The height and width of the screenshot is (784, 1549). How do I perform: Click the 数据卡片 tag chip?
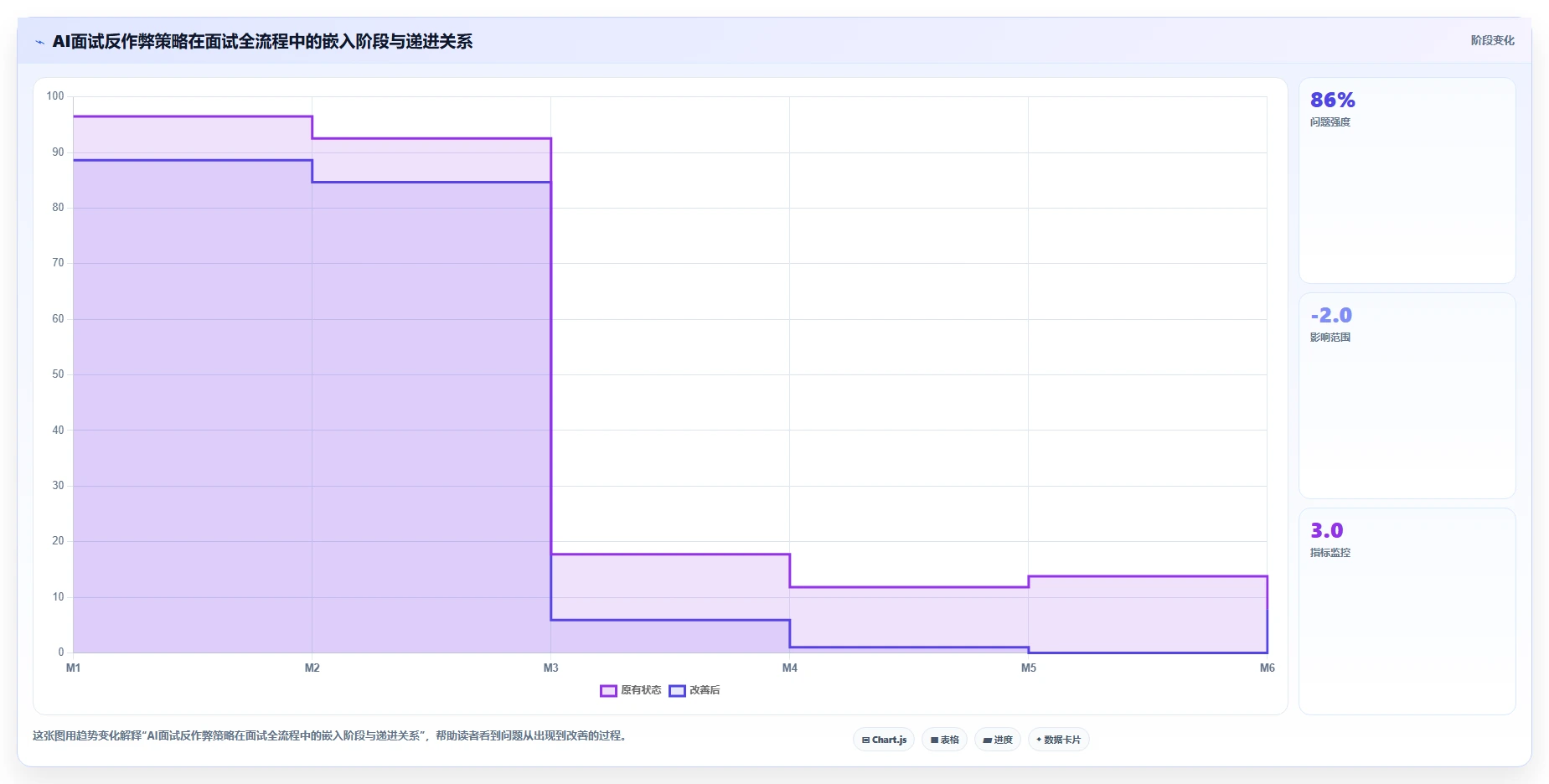[1058, 740]
